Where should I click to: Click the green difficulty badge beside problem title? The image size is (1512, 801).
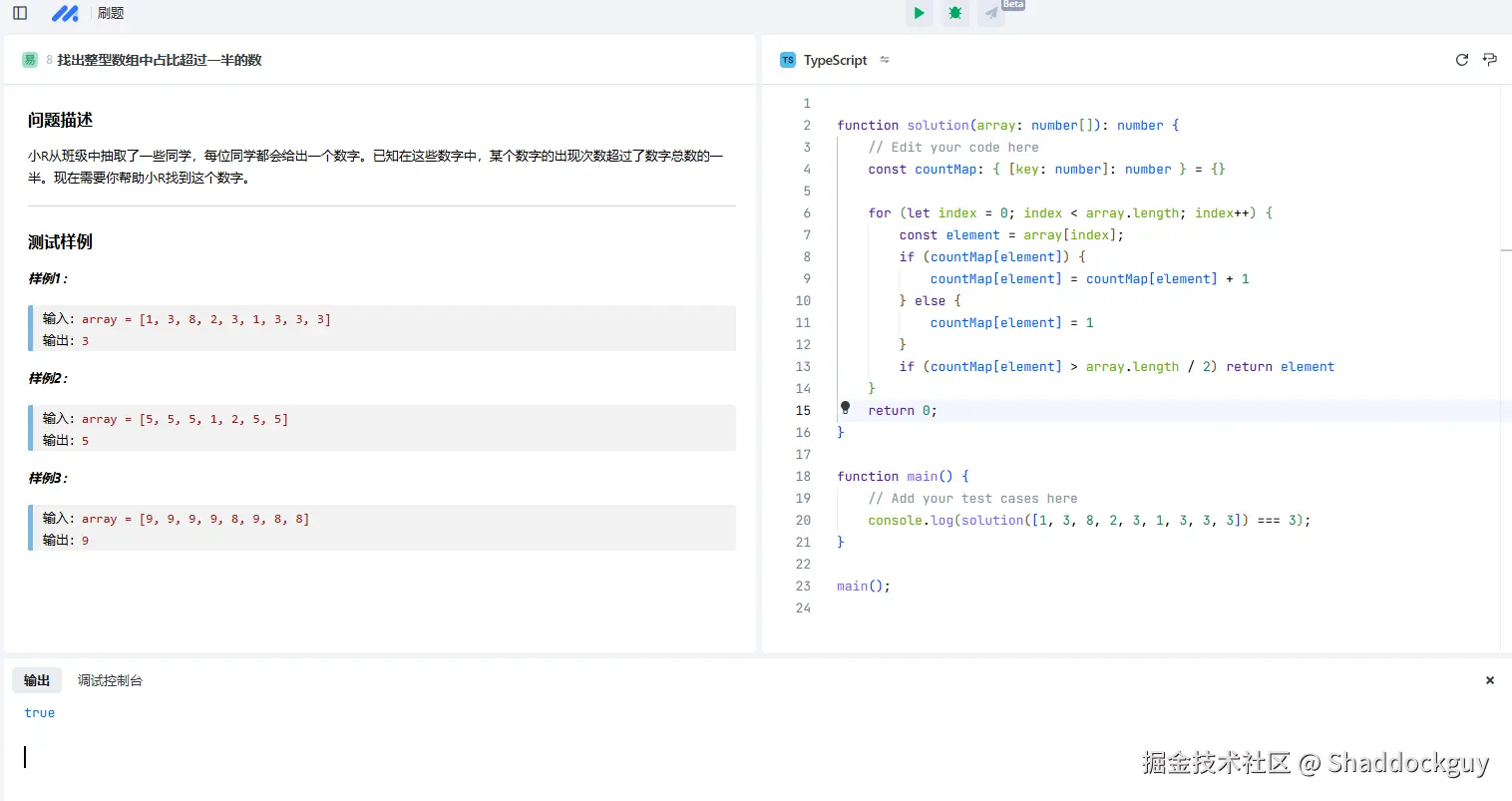click(29, 60)
